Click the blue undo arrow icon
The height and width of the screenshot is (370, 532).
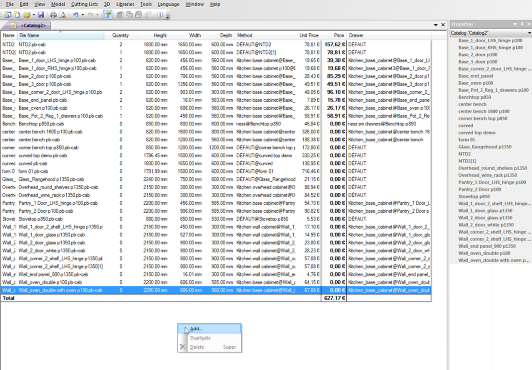[x=75, y=15]
